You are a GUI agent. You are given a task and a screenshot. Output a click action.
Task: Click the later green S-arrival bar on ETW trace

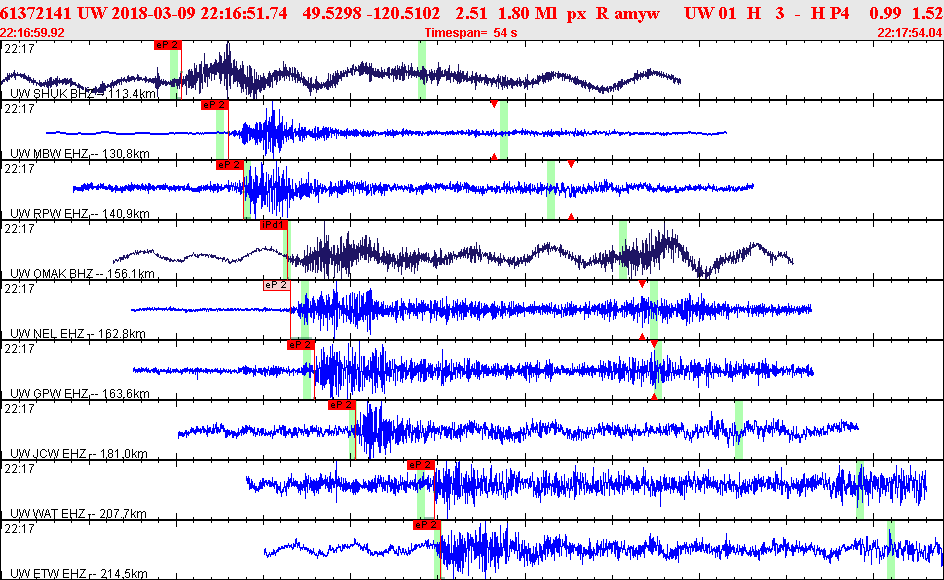coord(891,550)
